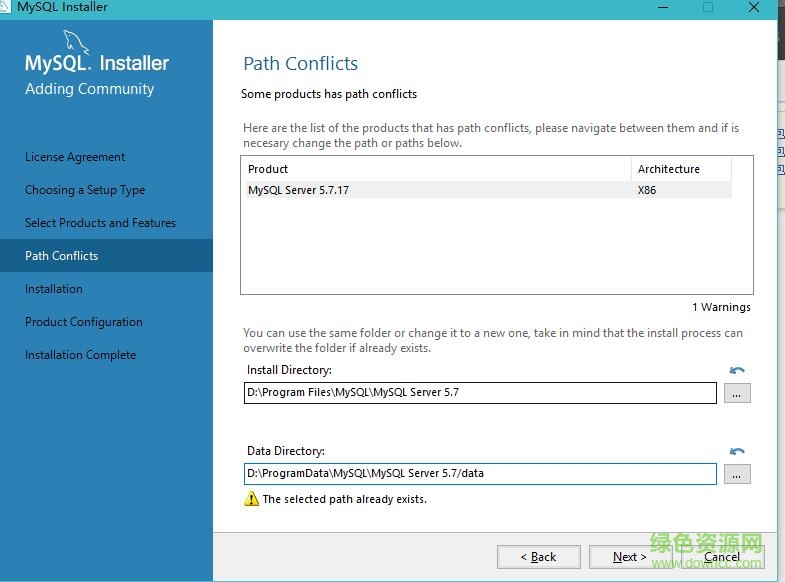Go to License Agreement step
785x582 pixels.
point(75,157)
